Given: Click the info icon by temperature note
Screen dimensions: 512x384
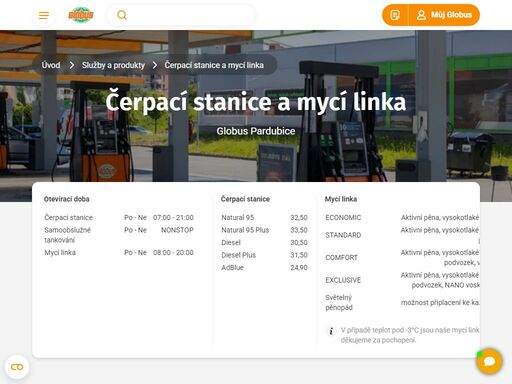Looking at the screenshot, I should (331, 331).
